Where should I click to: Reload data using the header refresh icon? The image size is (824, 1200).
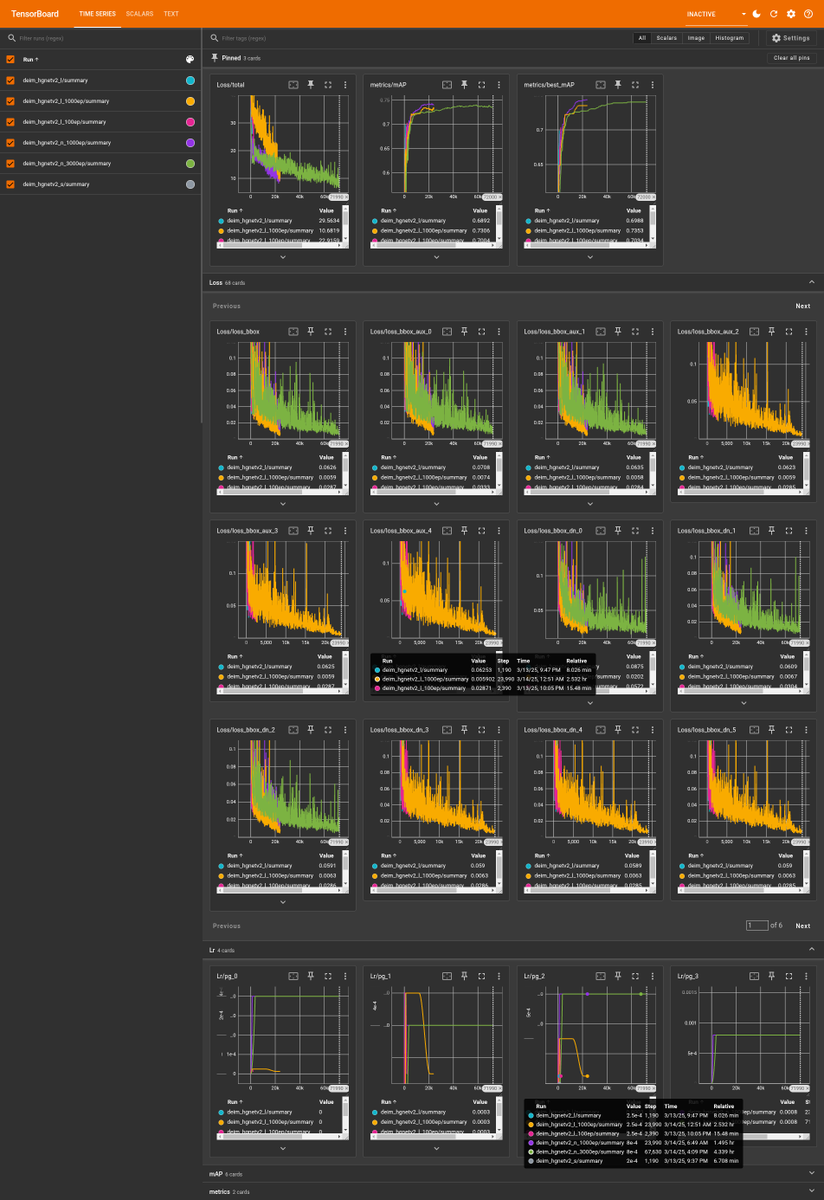(x=774, y=14)
